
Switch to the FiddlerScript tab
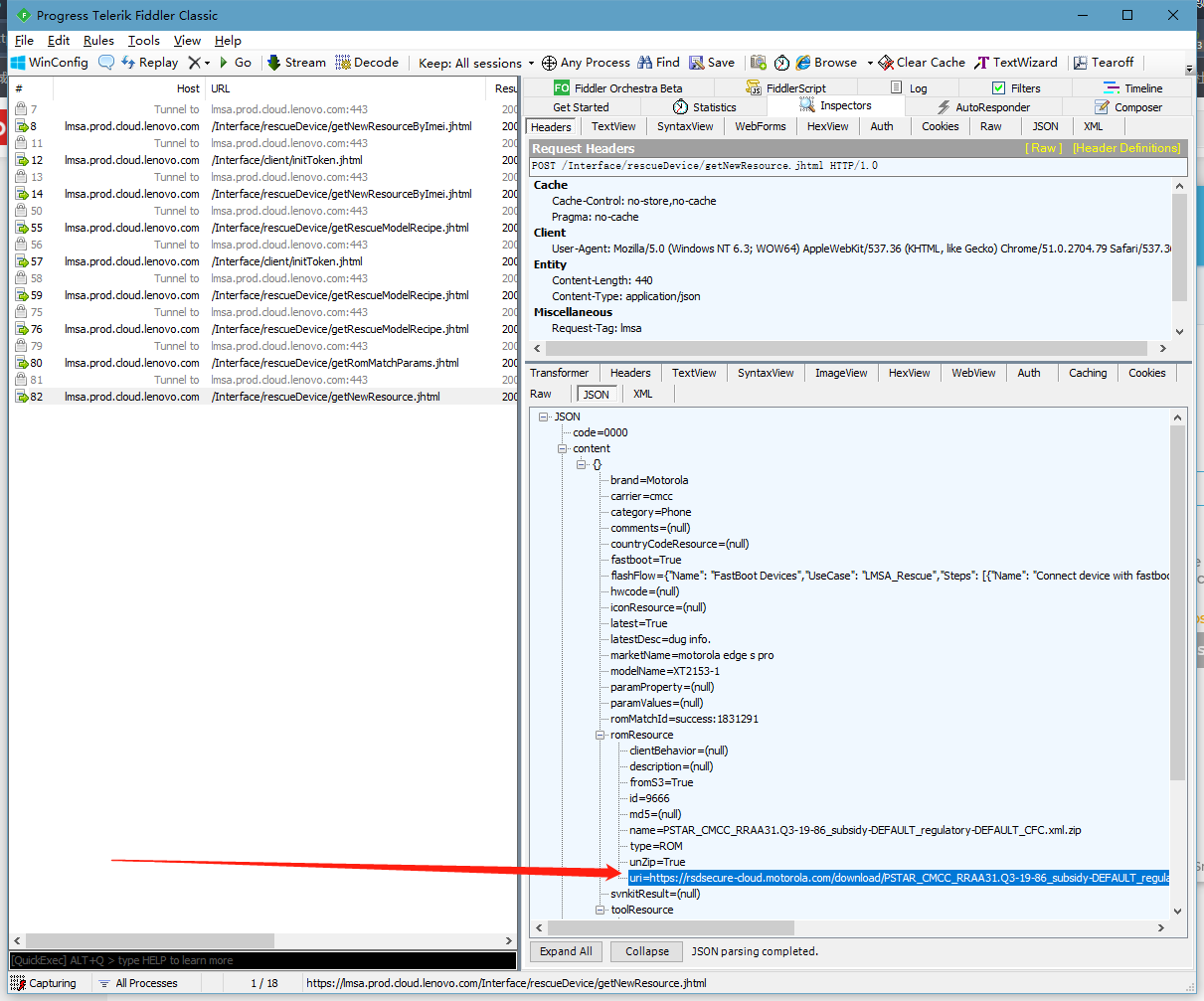[x=785, y=88]
